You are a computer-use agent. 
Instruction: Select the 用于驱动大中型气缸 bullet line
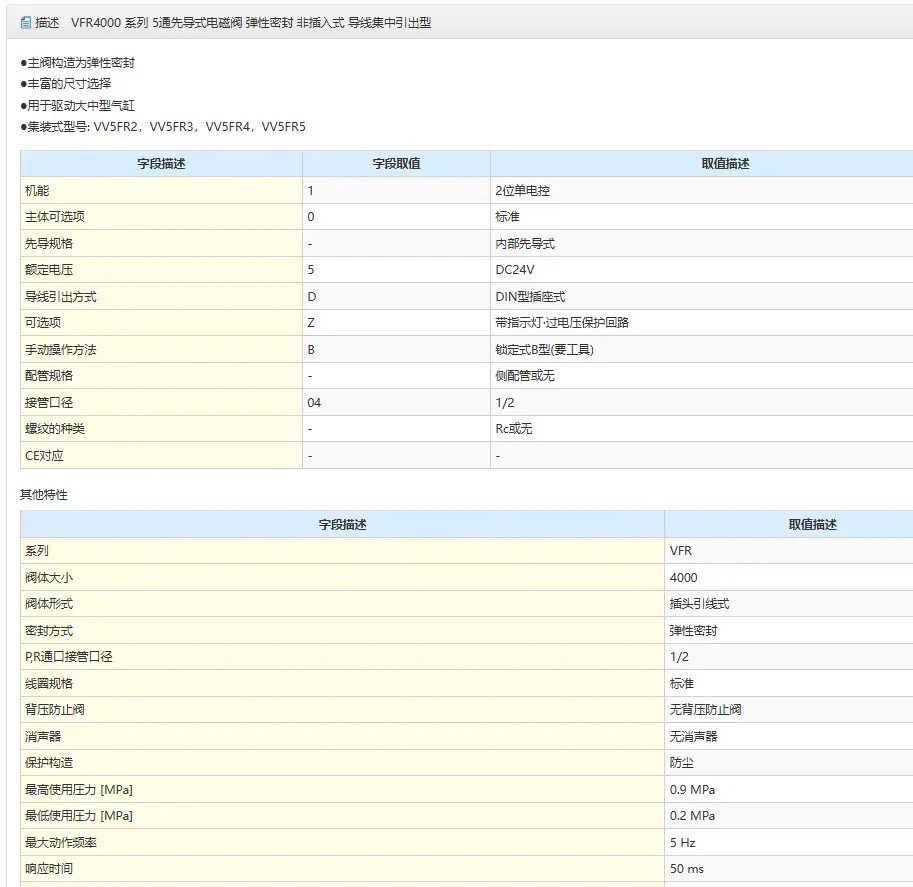[x=77, y=105]
